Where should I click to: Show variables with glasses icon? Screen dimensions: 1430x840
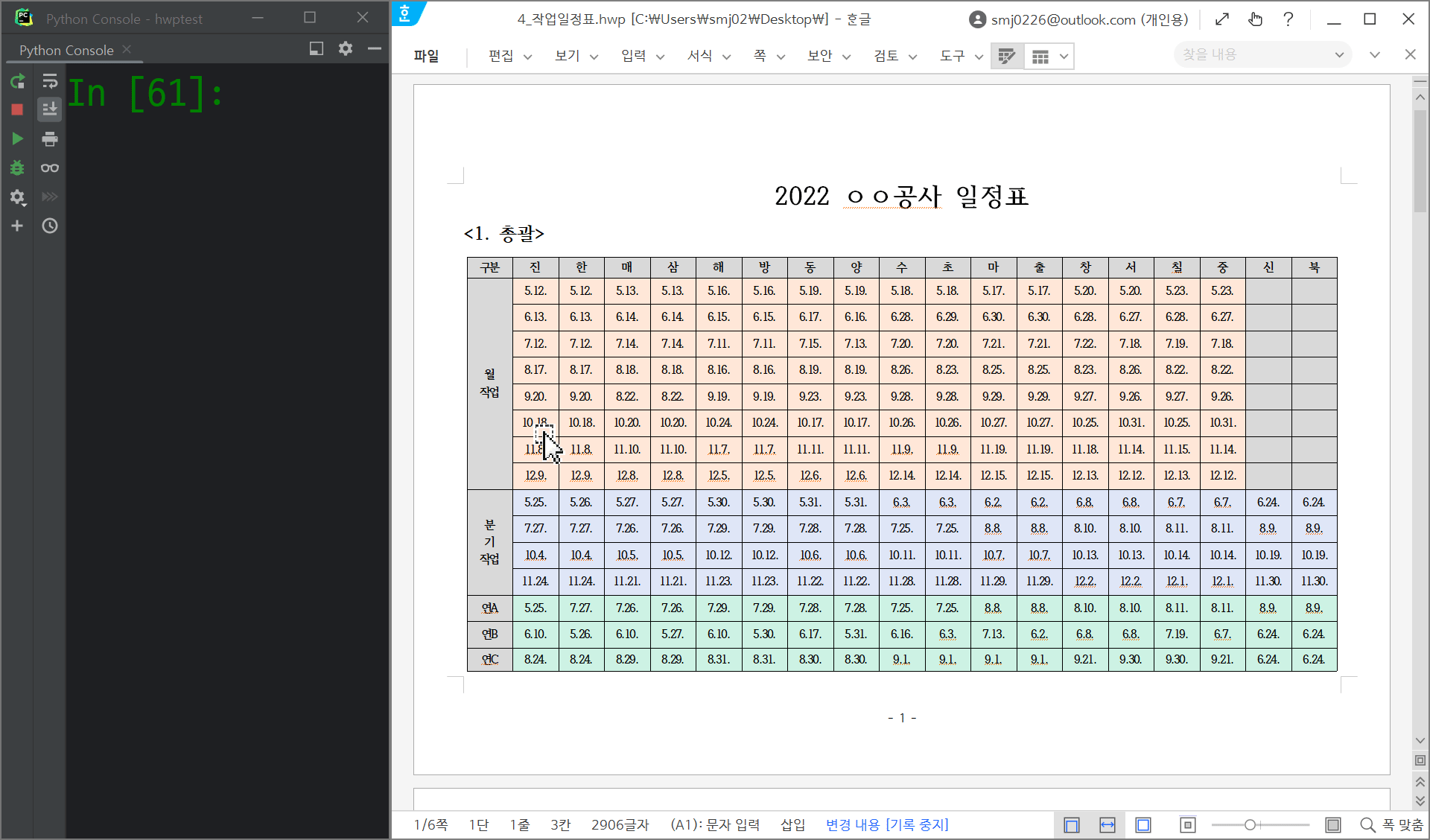(50, 168)
